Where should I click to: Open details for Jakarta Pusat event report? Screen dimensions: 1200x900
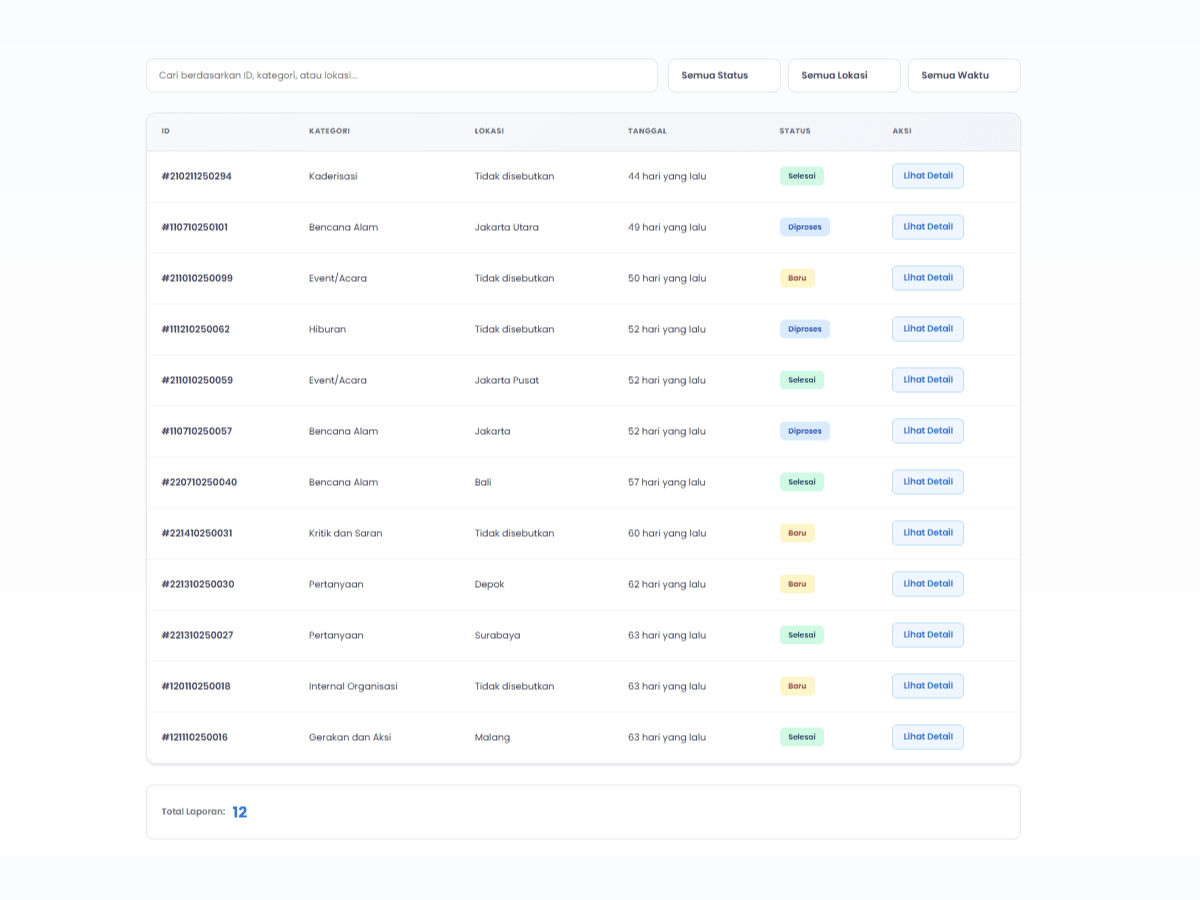pos(927,380)
